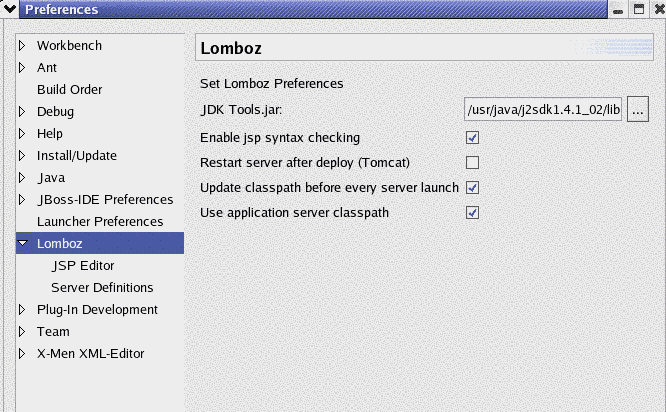Select Build Order in the tree

(69, 90)
